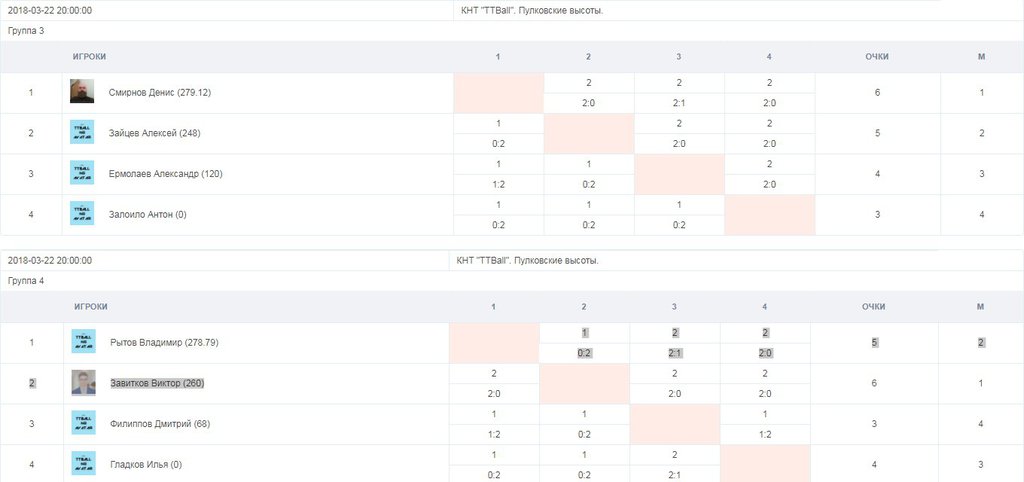The image size is (1024, 482).
Task: Click the TTBall avatar beside Филиппов Дмитрий
Action: (83, 423)
